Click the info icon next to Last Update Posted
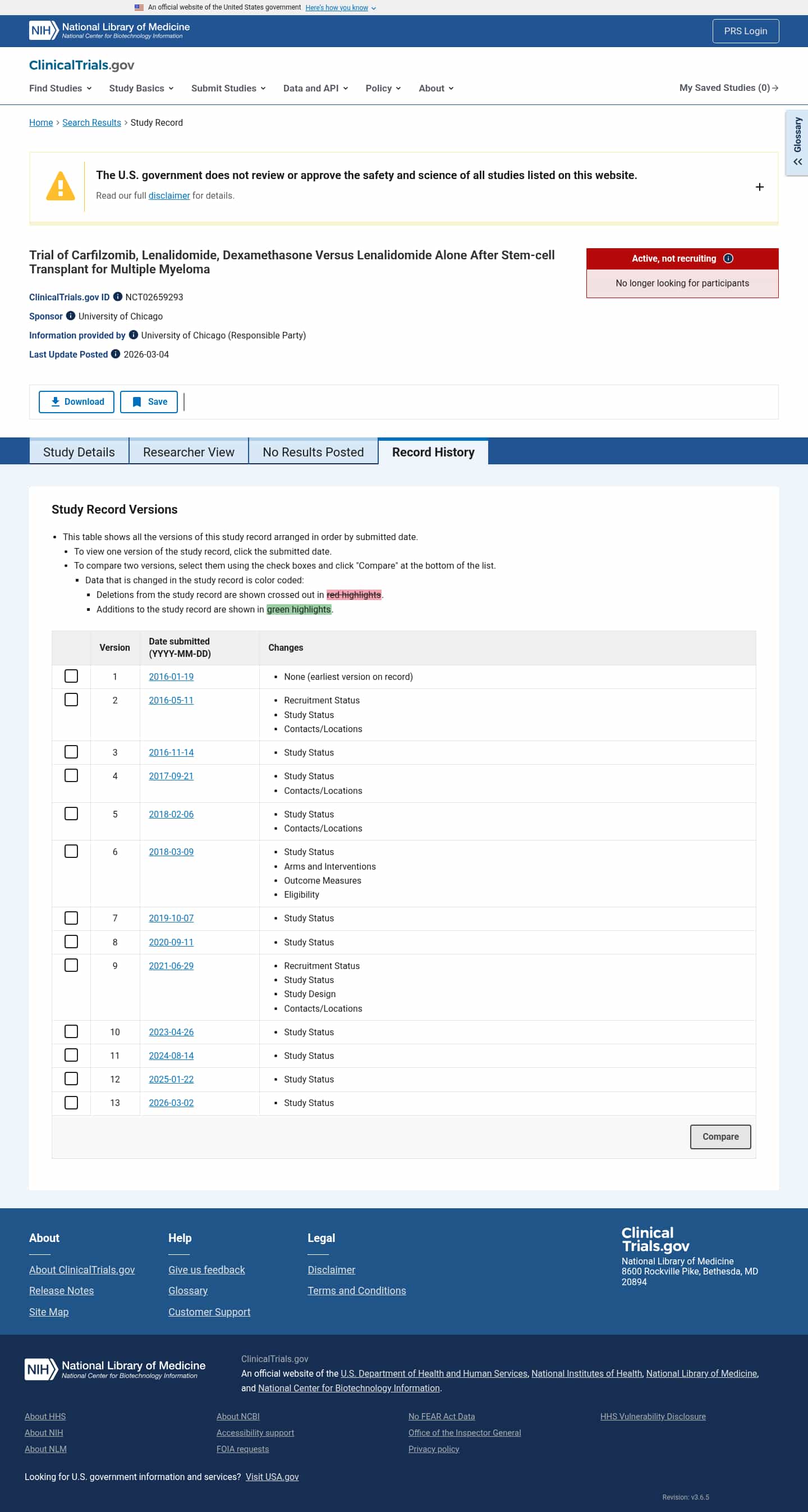 [116, 354]
